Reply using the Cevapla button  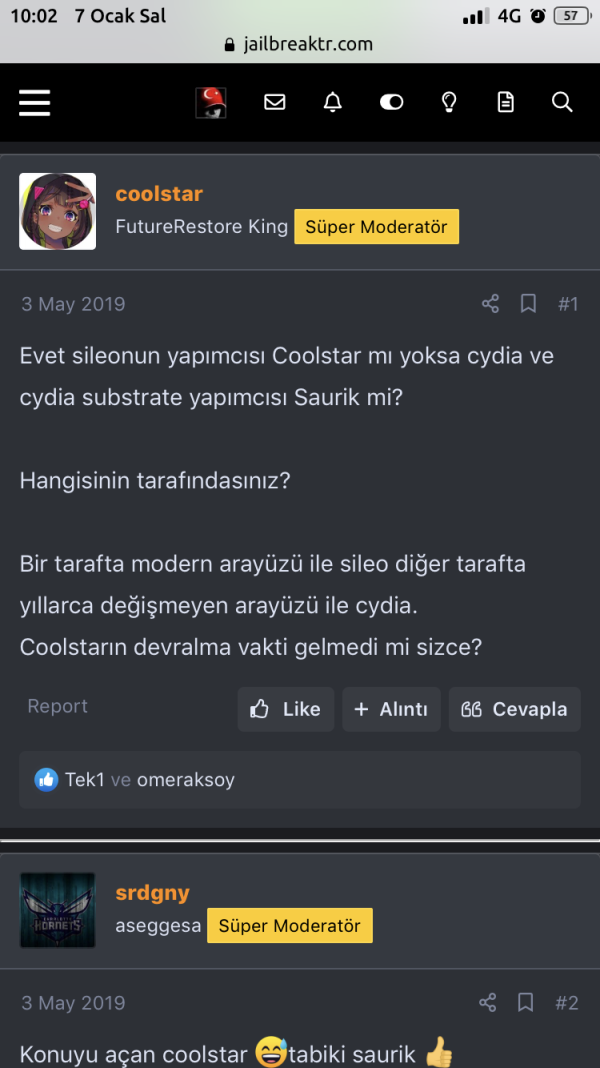click(x=514, y=709)
